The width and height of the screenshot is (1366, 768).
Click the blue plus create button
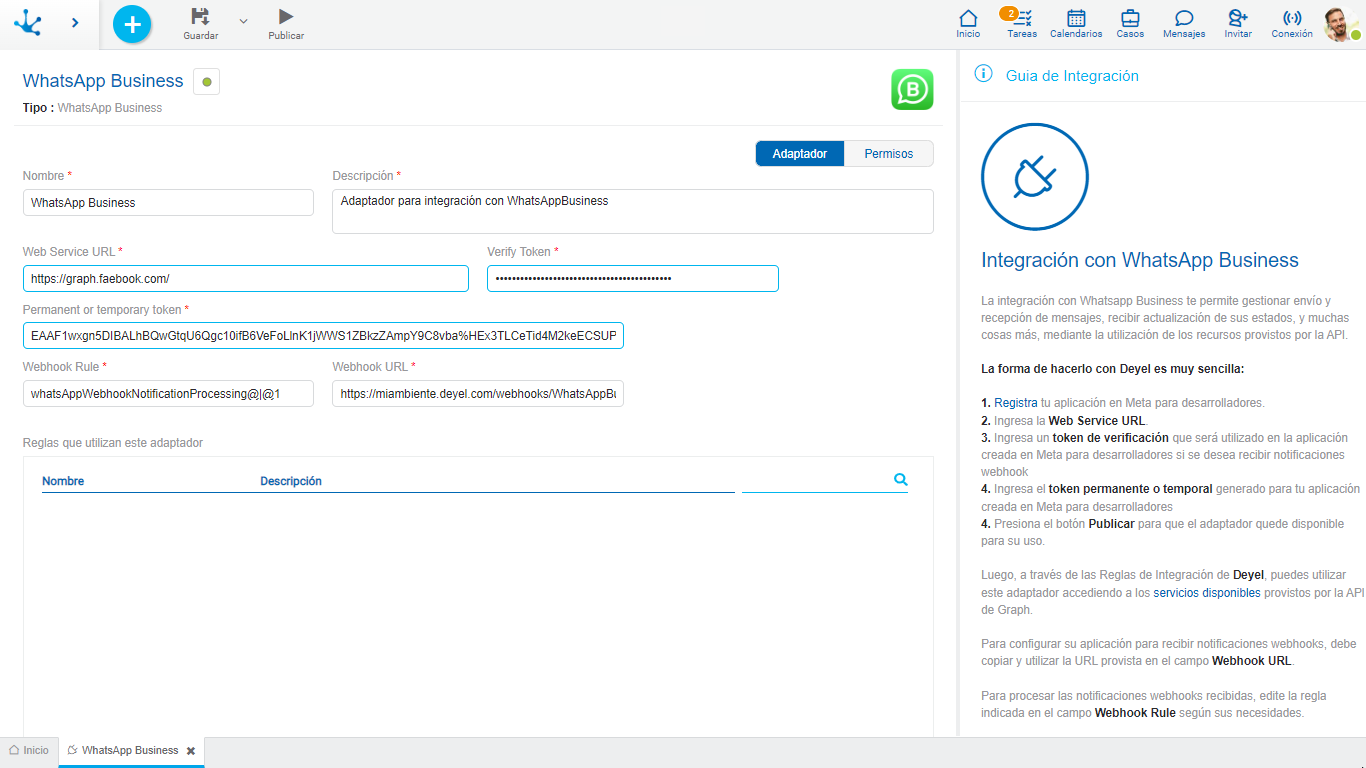132,23
